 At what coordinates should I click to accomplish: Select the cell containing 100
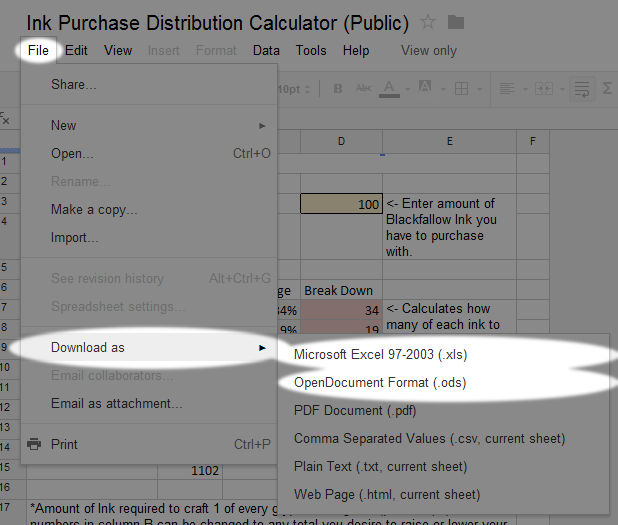[x=341, y=204]
